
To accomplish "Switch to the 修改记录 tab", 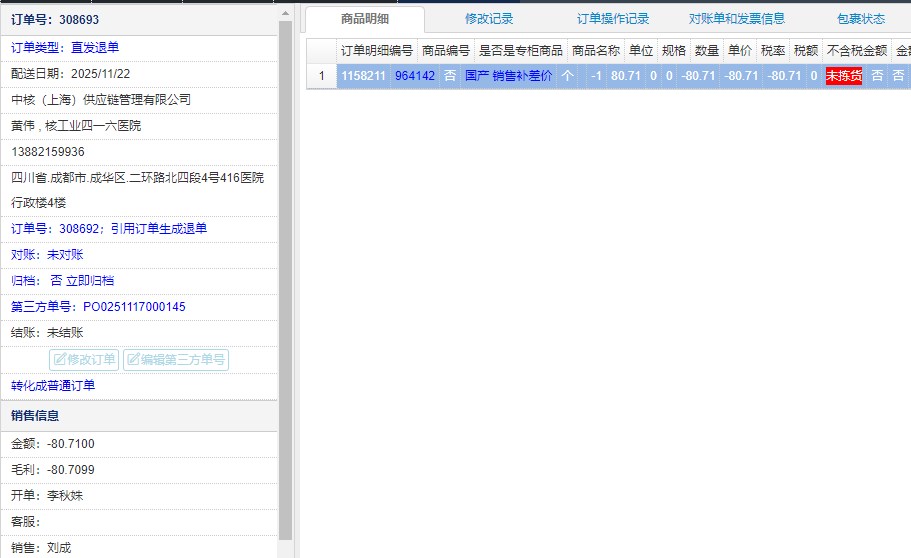I will (489, 19).
